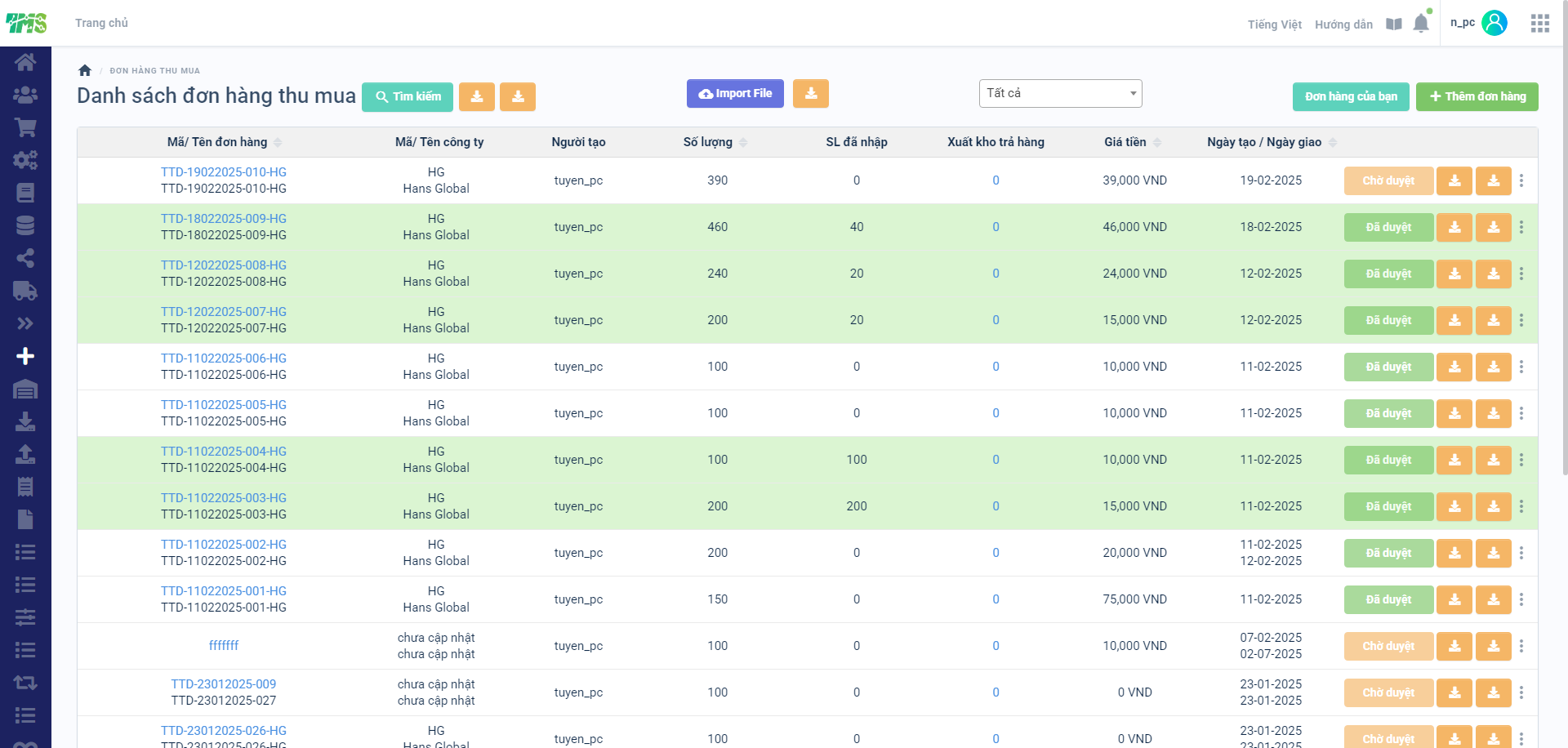
Task: Expand sidebar with double chevron icon
Action: [x=25, y=323]
